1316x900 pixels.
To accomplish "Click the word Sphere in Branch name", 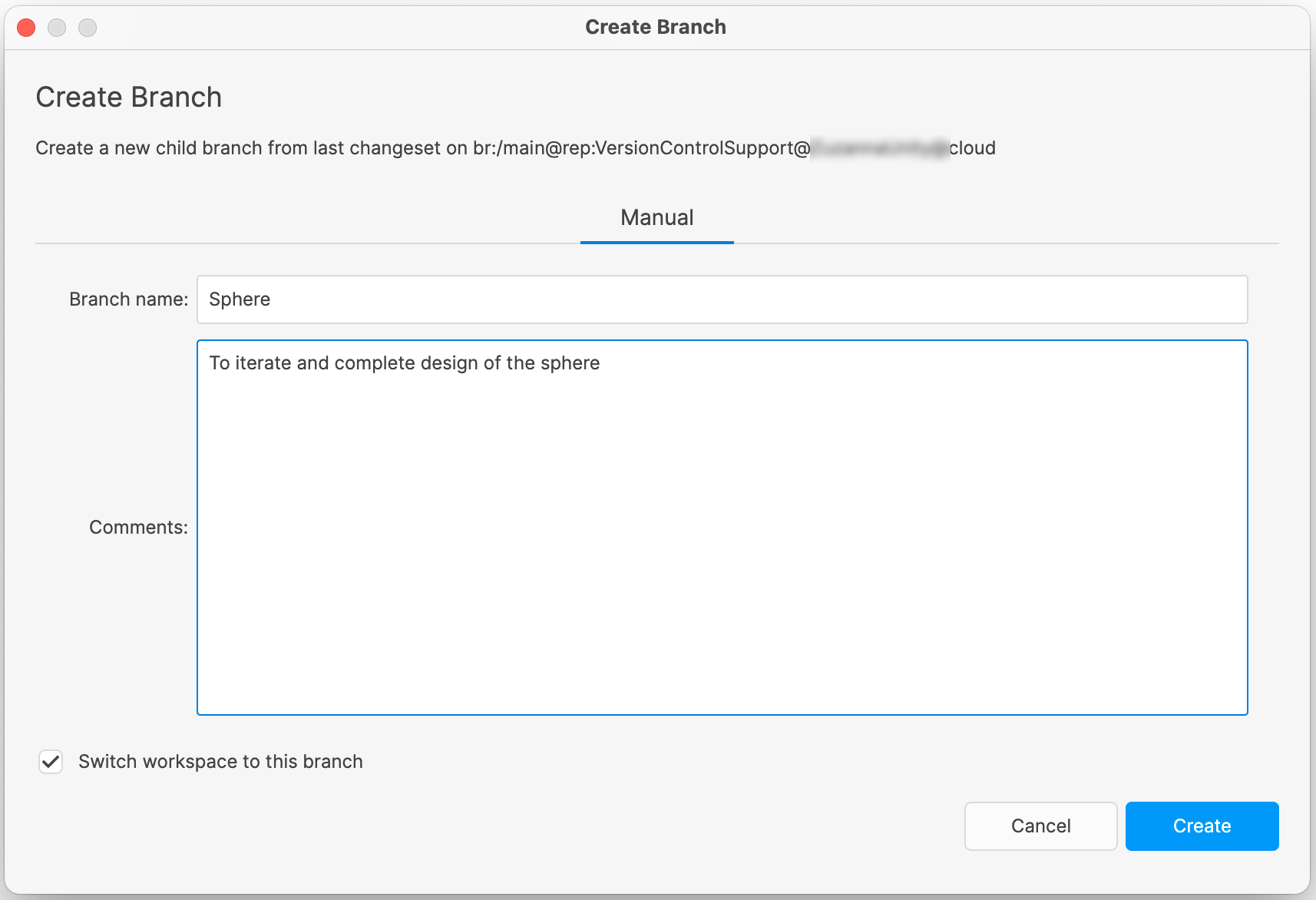I will (240, 299).
